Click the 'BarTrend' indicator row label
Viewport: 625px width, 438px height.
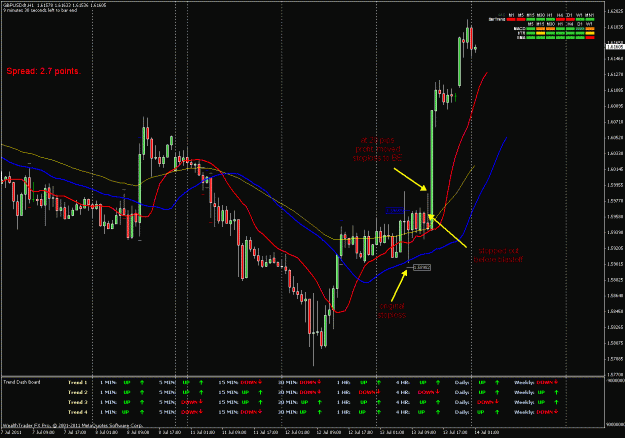pos(497,19)
